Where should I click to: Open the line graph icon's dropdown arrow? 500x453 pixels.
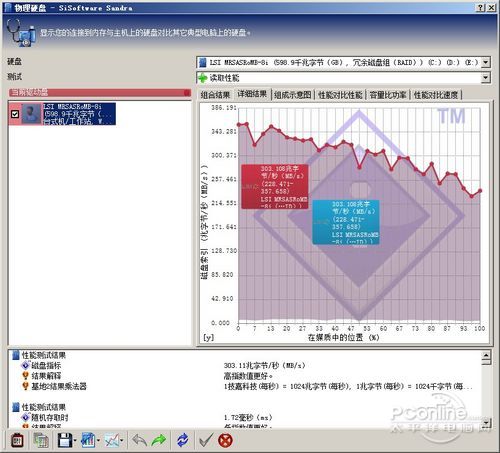tap(122, 441)
